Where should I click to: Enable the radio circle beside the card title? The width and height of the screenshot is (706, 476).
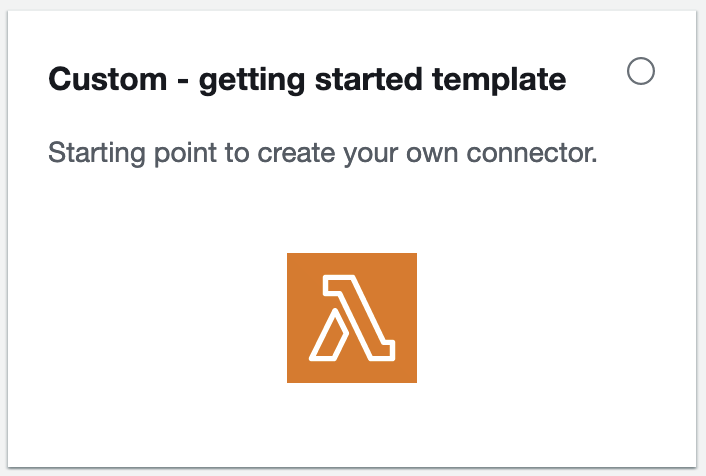coord(641,71)
